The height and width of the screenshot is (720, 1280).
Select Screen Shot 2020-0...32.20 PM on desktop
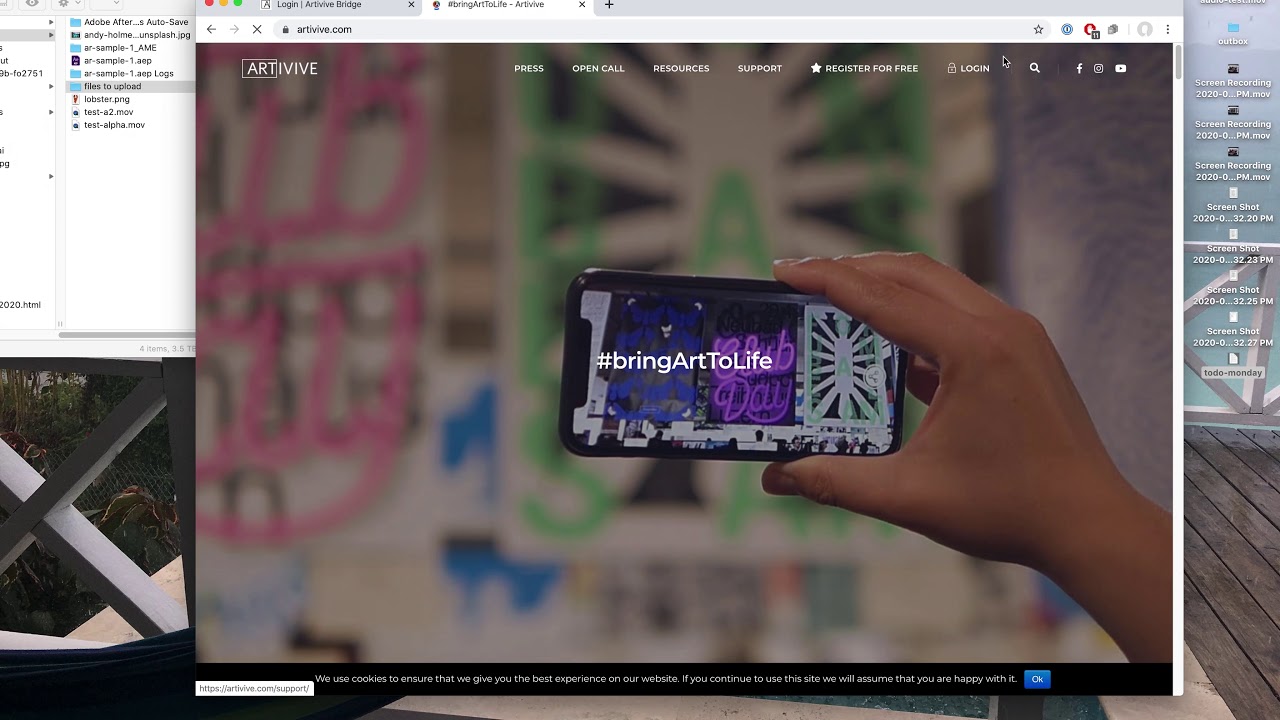coord(1233,206)
